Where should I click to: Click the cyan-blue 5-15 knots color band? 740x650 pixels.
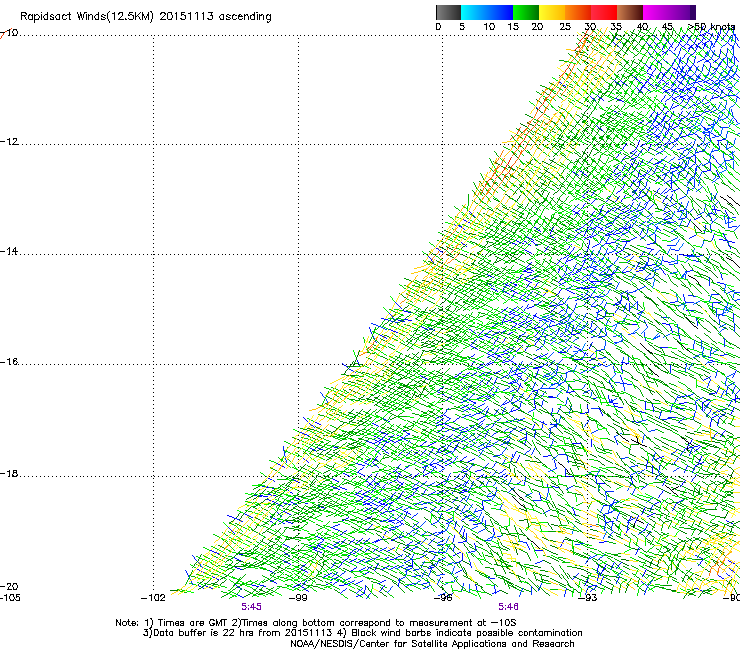click(x=487, y=12)
